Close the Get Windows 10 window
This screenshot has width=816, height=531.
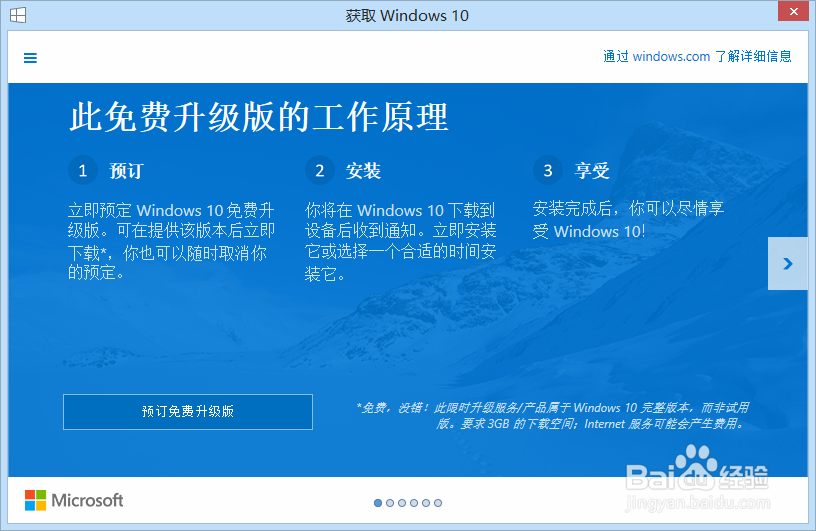pos(793,11)
